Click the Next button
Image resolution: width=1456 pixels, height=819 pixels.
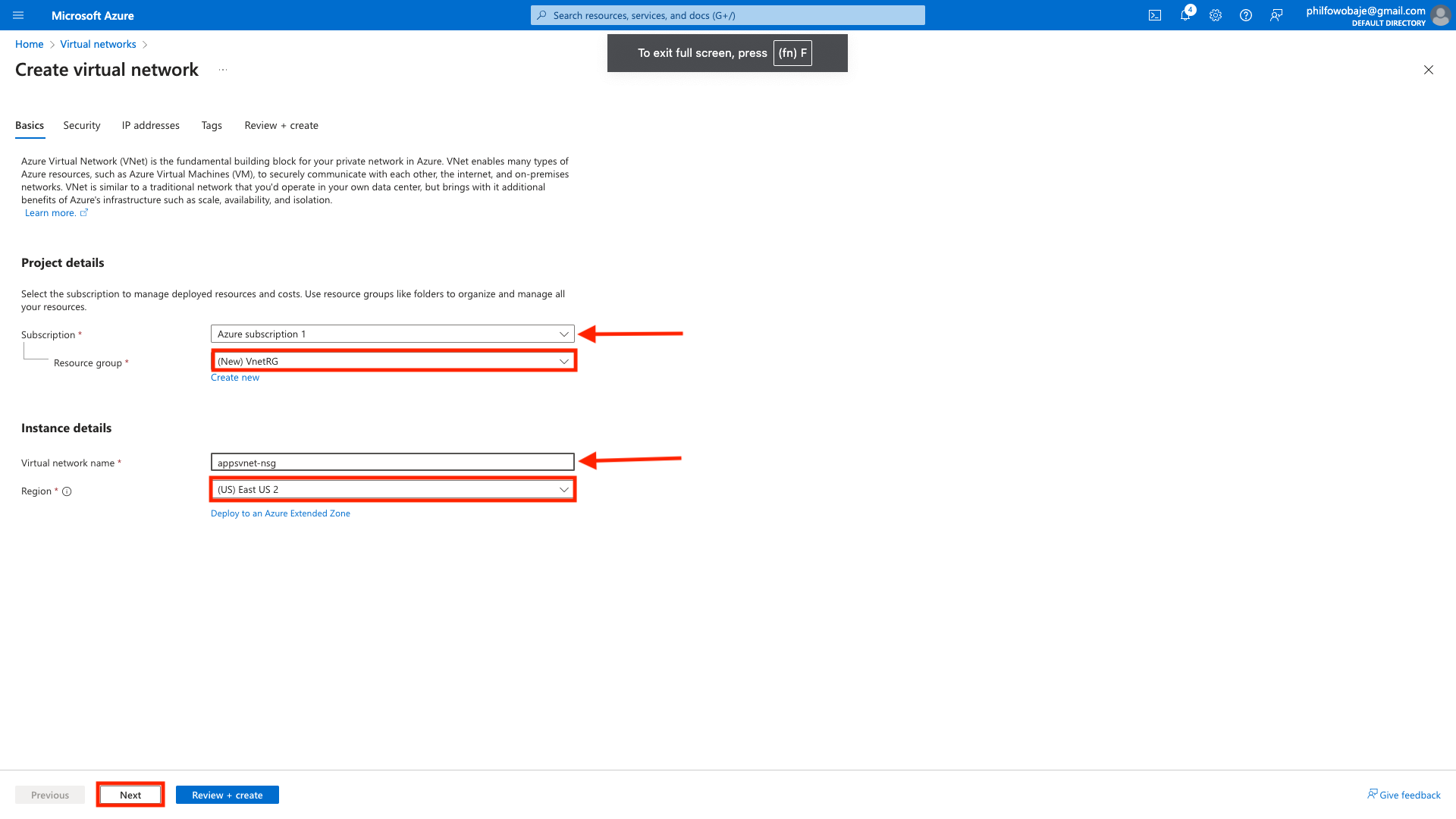(x=130, y=795)
